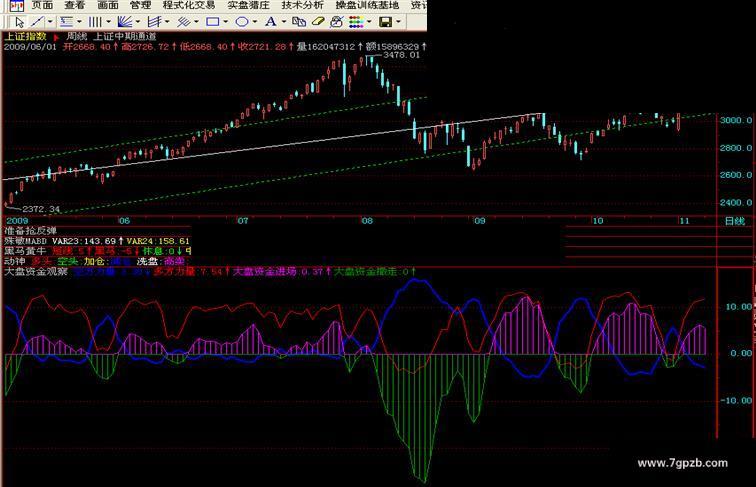This screenshot has height=487, width=756.
Task: Click the 2600.0 price axis value
Action: (x=736, y=175)
